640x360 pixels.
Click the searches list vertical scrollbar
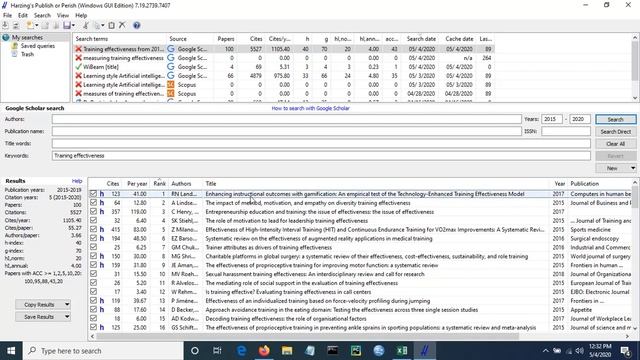635,61
